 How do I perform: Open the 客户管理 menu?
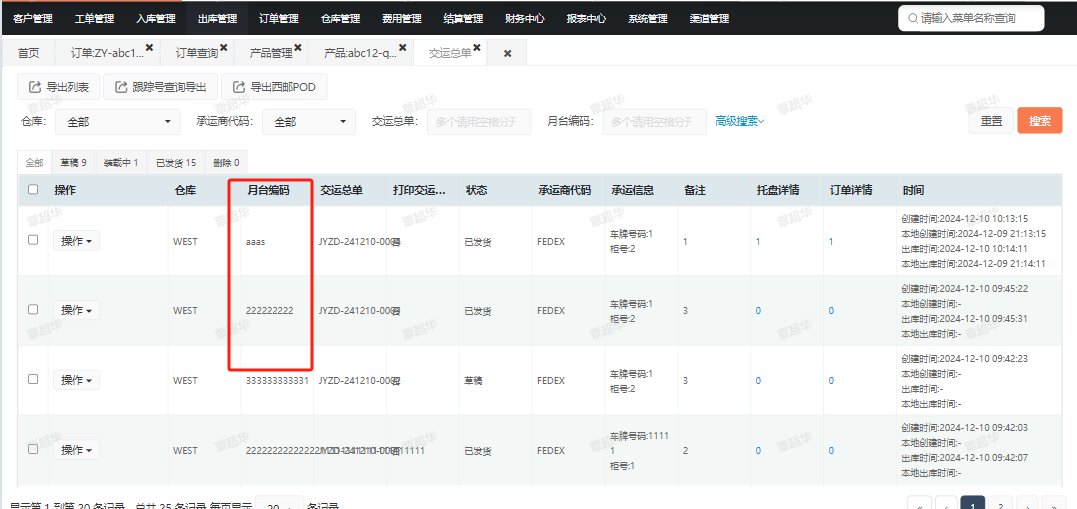click(33, 19)
